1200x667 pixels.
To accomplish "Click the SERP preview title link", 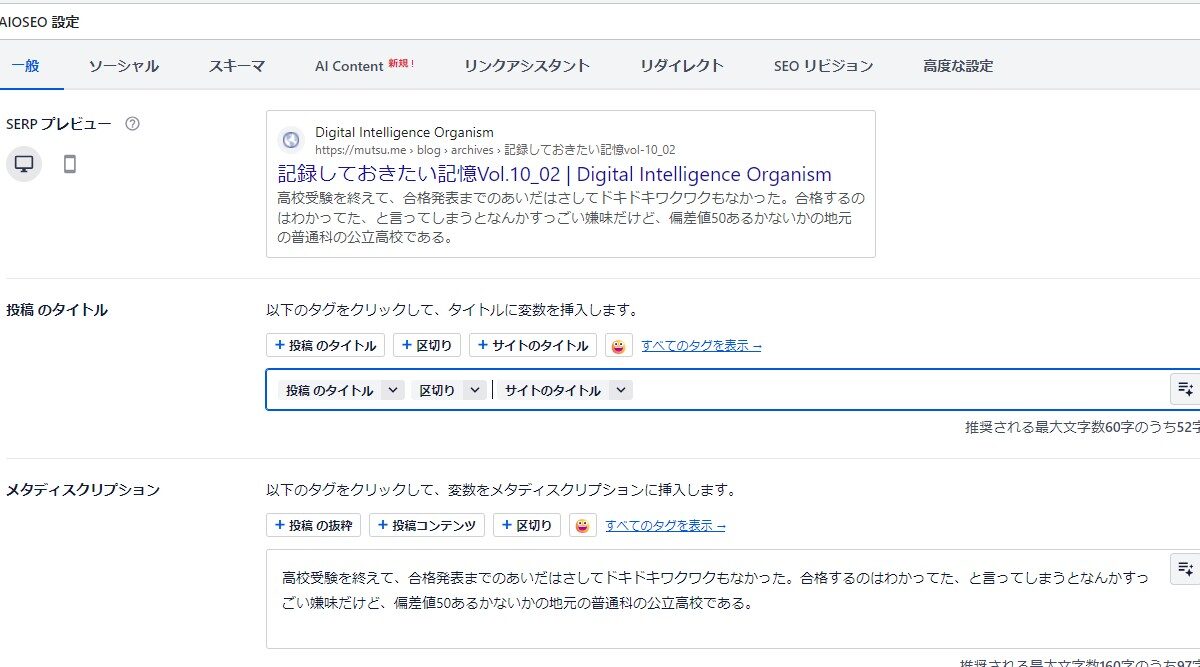I will (554, 174).
